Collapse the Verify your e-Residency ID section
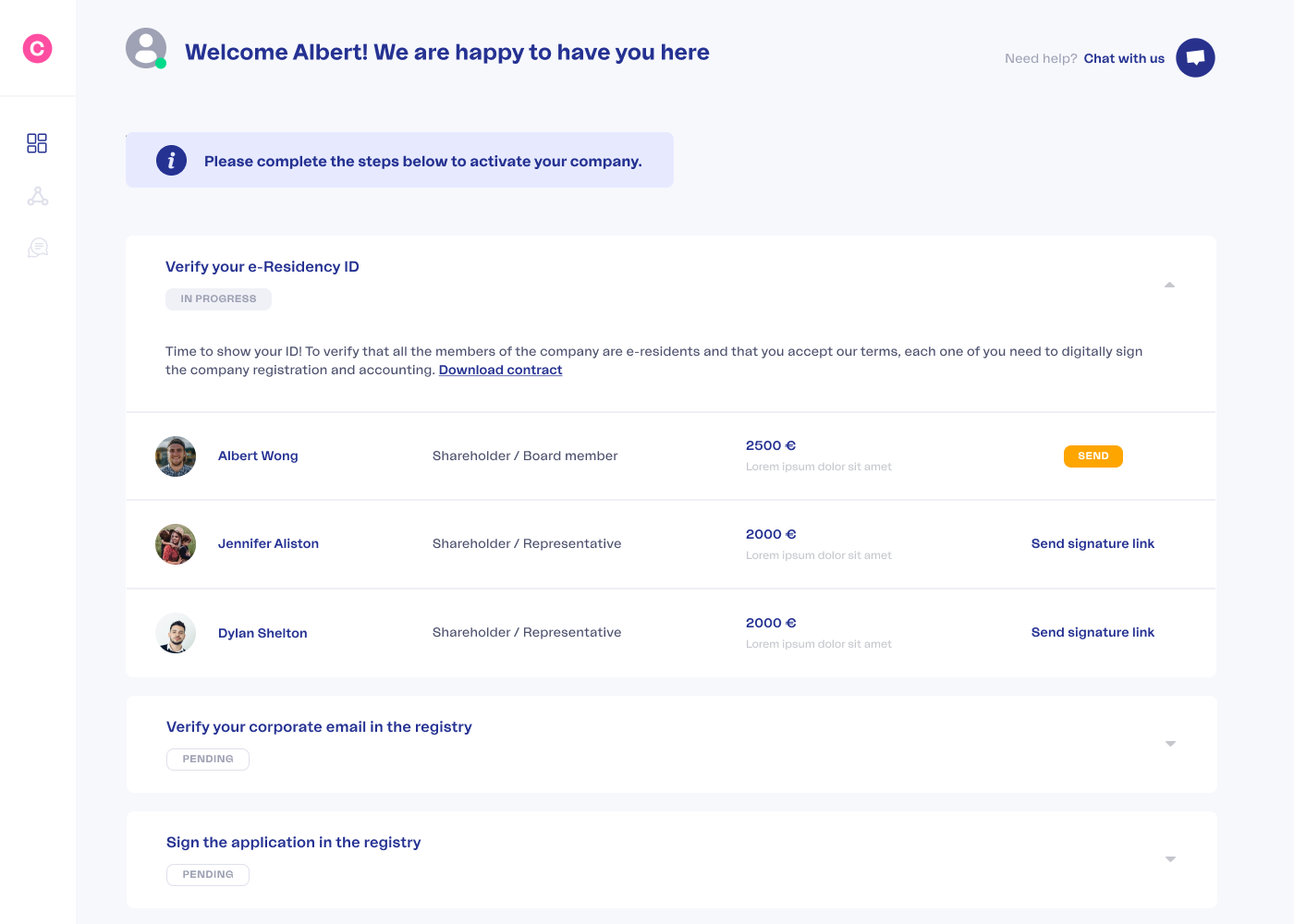The width and height of the screenshot is (1294, 924). (x=1169, y=285)
